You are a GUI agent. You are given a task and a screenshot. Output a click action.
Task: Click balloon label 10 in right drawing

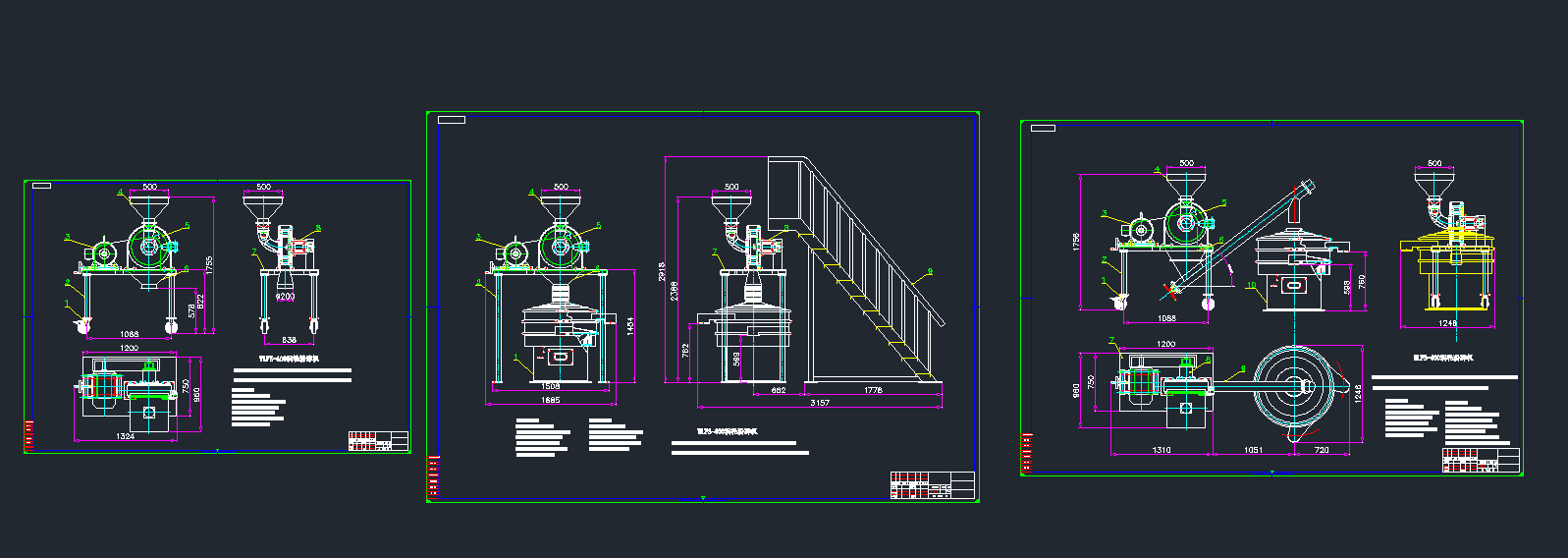coord(1251,286)
